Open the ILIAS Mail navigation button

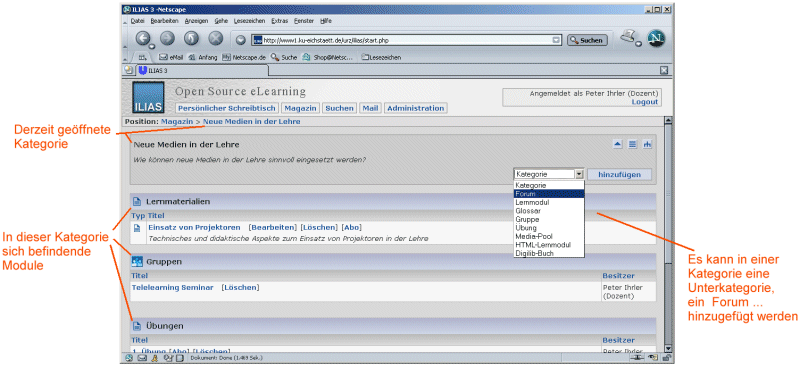(370, 108)
